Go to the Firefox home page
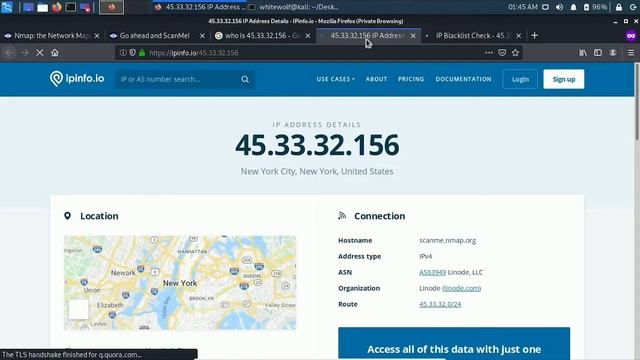This screenshot has height=360, width=640. (x=55, y=53)
